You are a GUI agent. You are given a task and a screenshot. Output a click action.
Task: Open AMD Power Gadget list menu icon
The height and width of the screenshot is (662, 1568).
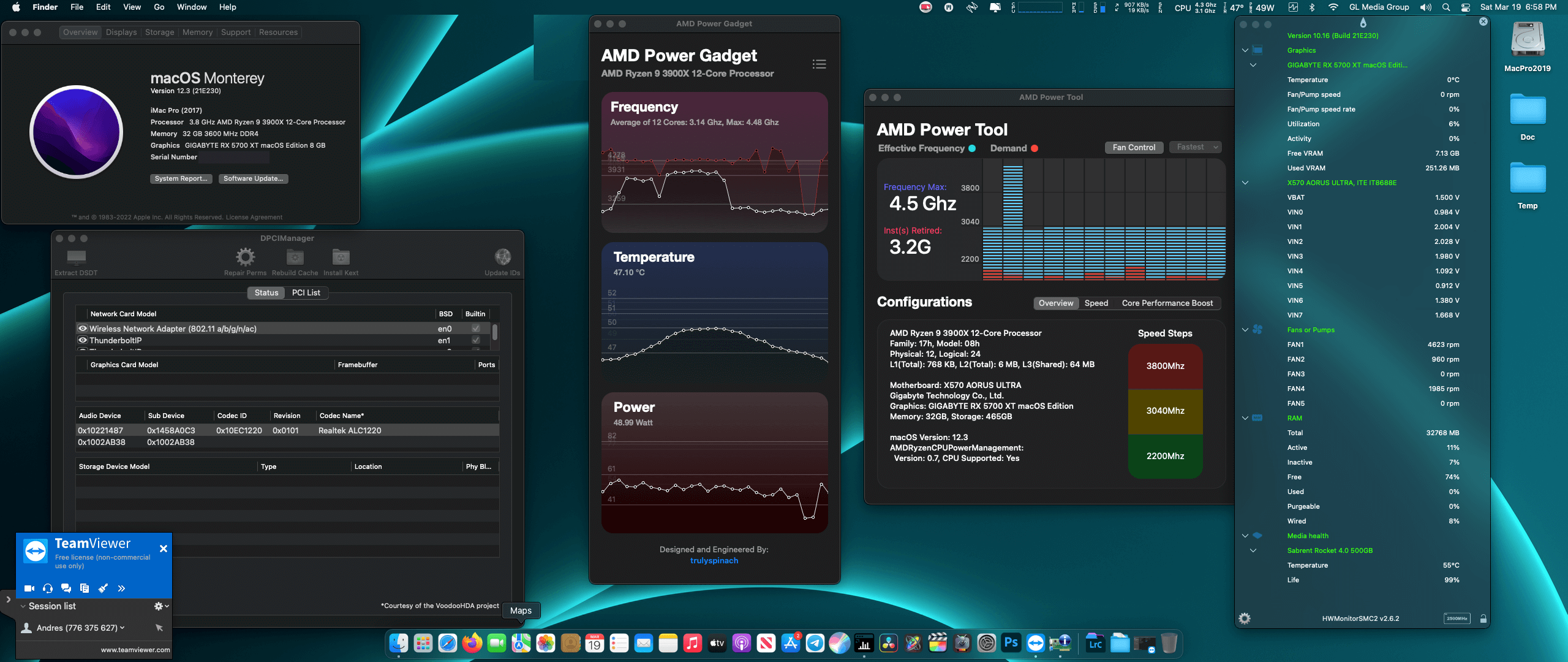pos(819,64)
